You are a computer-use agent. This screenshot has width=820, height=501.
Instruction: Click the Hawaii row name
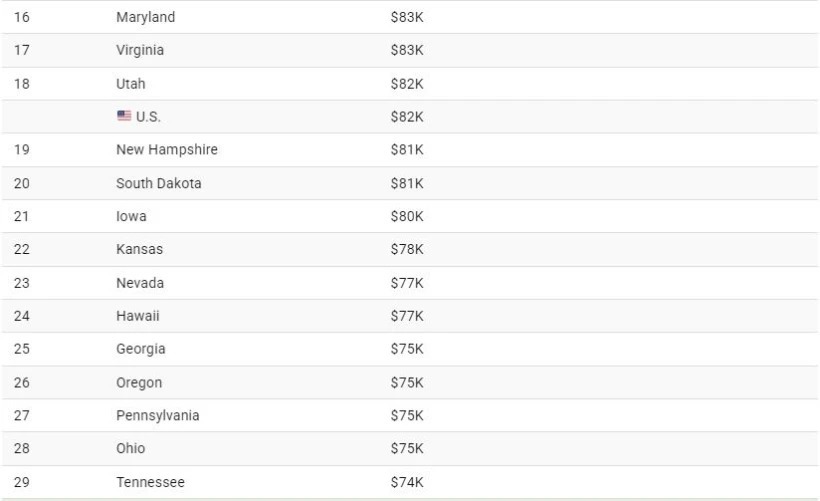click(x=138, y=316)
